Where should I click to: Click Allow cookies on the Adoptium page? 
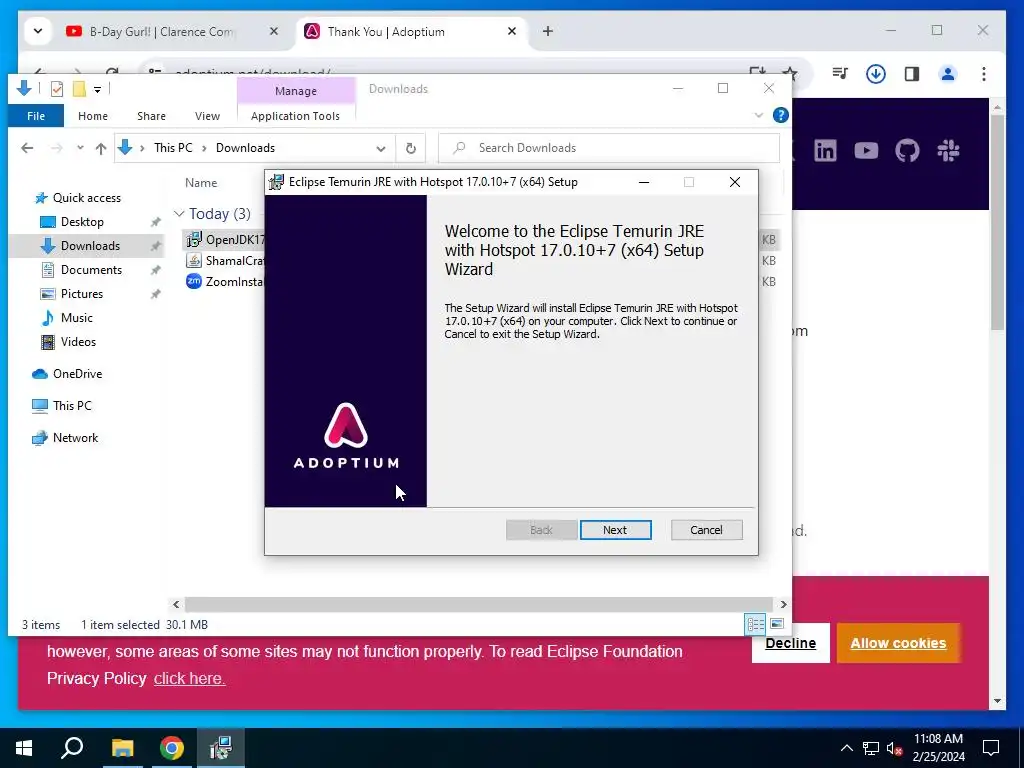898,643
